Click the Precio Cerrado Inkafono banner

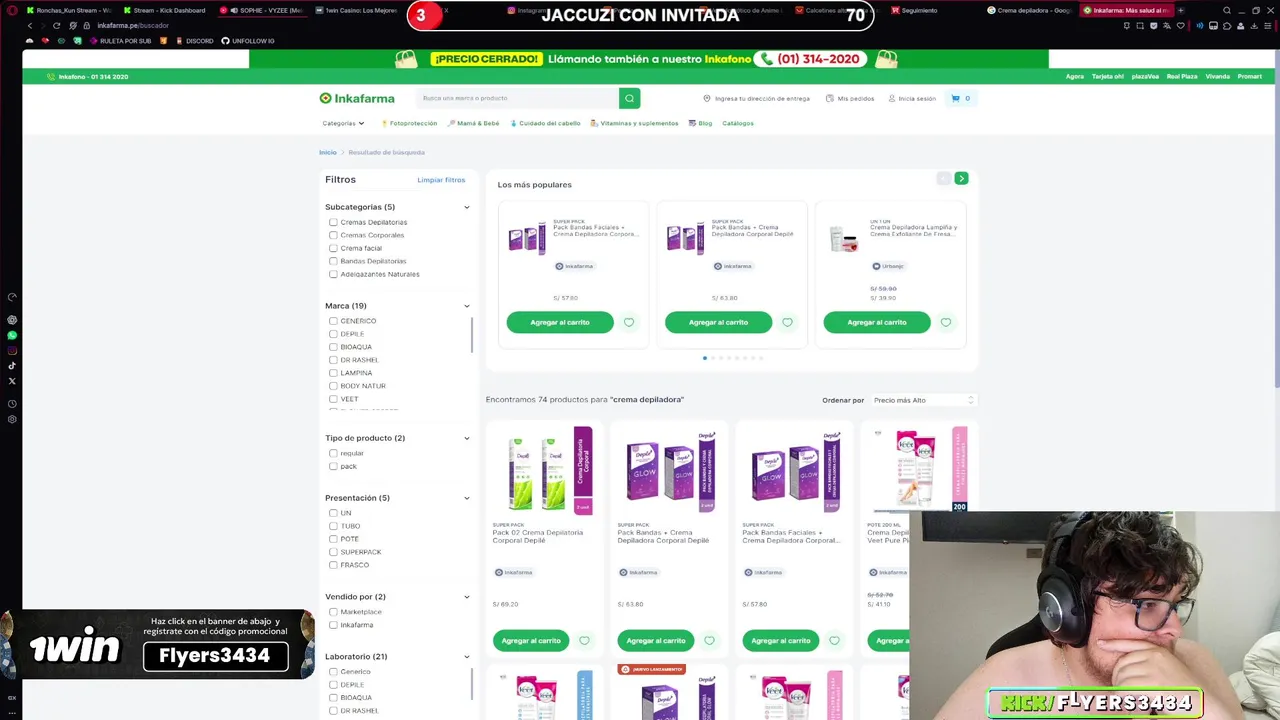tap(648, 59)
